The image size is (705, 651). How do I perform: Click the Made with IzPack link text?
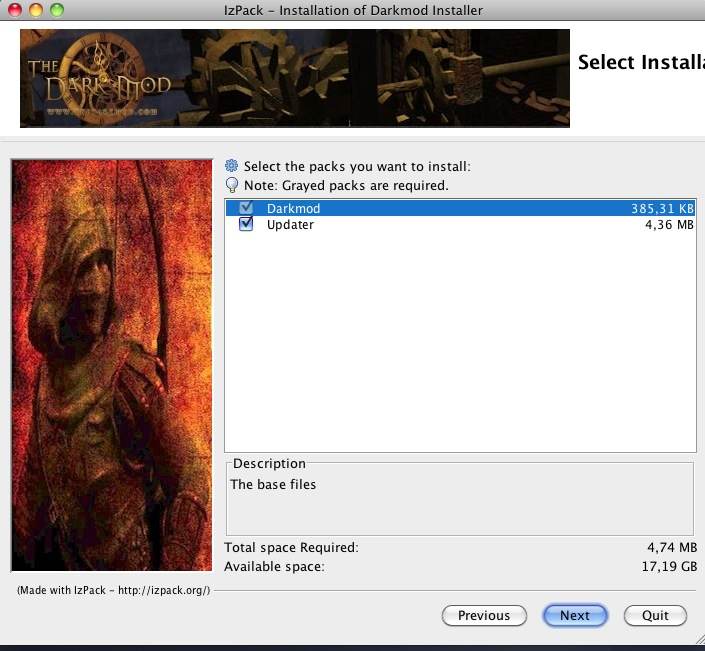point(113,590)
